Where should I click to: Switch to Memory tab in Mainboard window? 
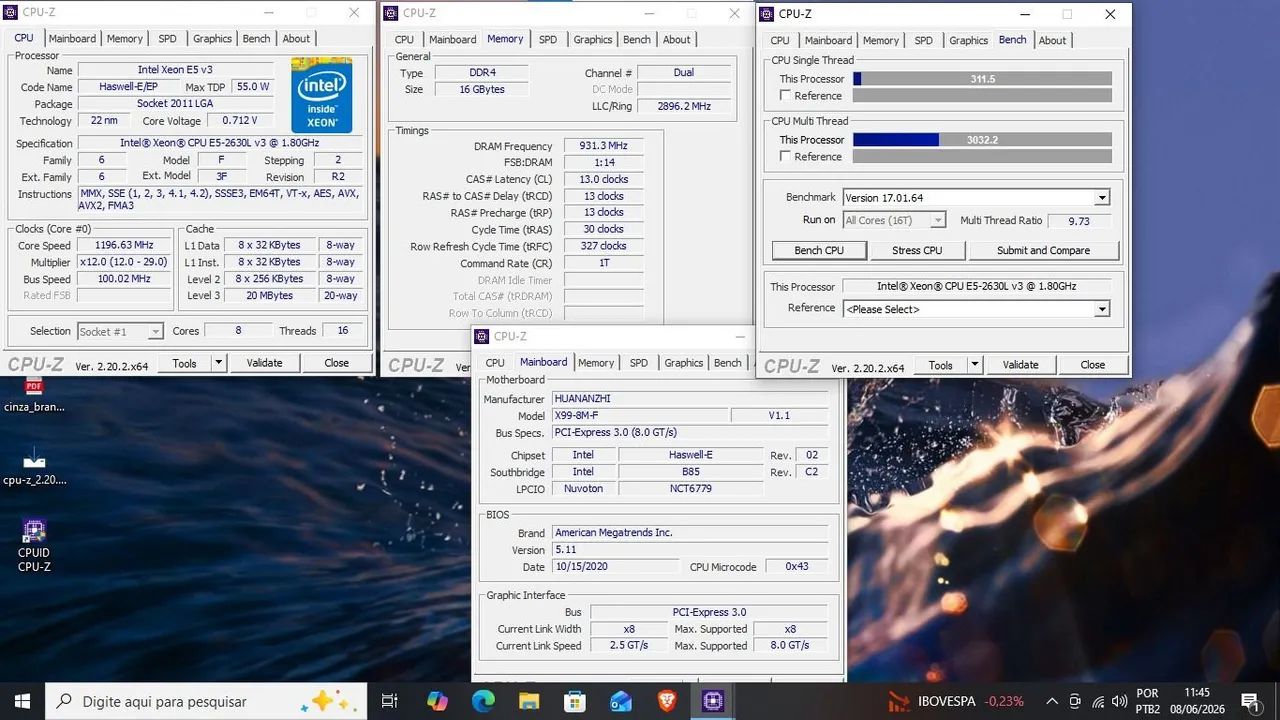(596, 363)
